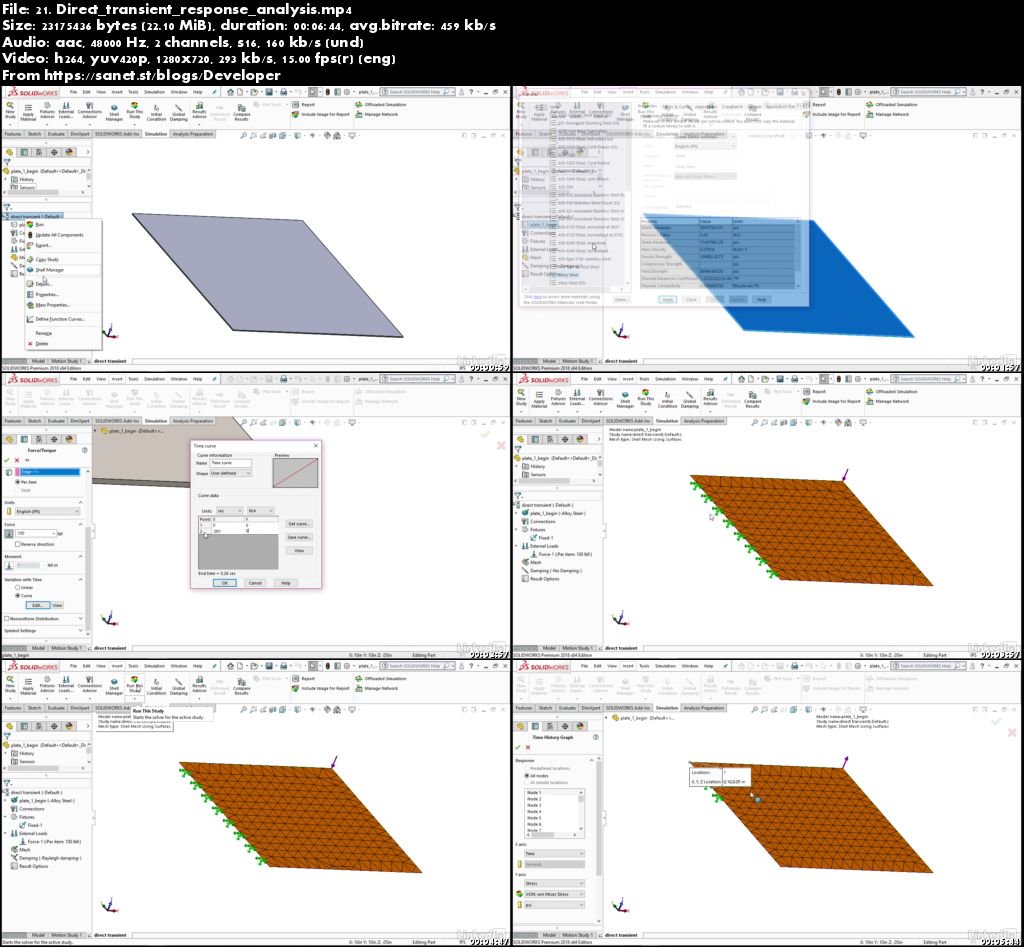Click Include Image for Report in context-menu frame
1024x947 pixels.
pyautogui.click(x=321, y=114)
